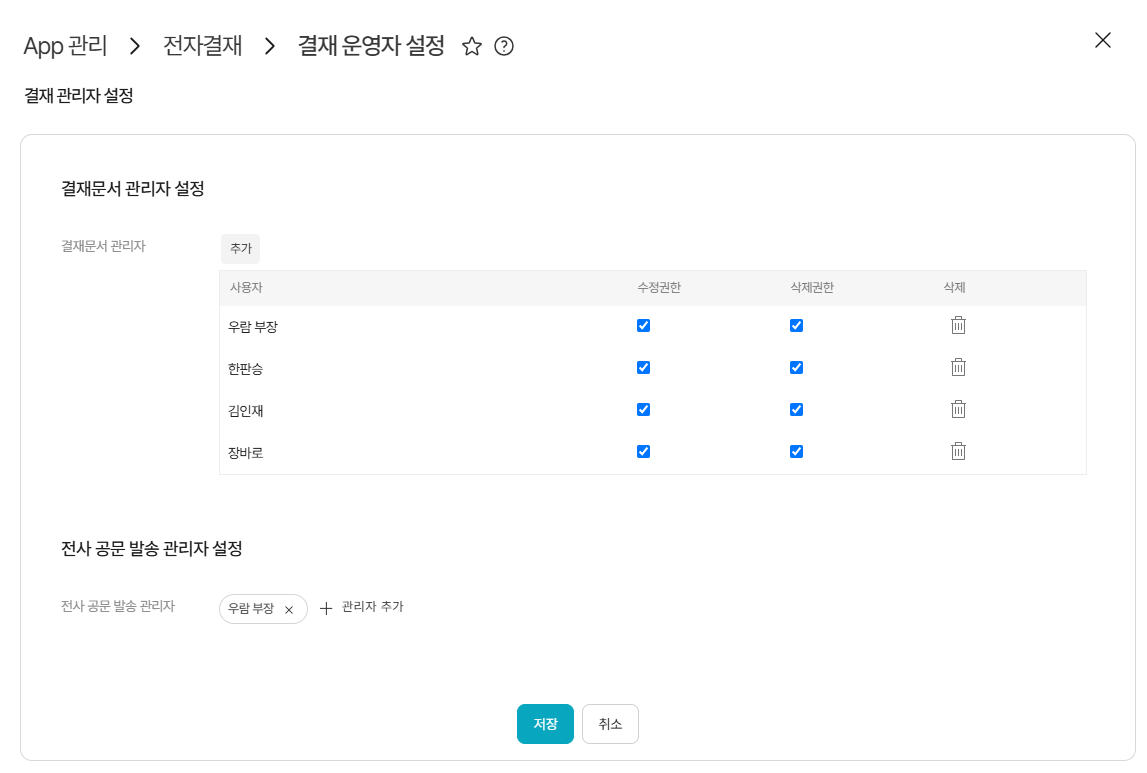Select the 우람 부장 manager chip
1147x773 pixels.
click(251, 609)
